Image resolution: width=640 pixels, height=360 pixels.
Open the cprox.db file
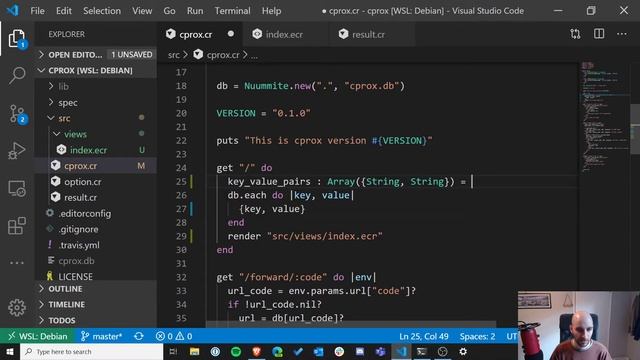point(96,261)
